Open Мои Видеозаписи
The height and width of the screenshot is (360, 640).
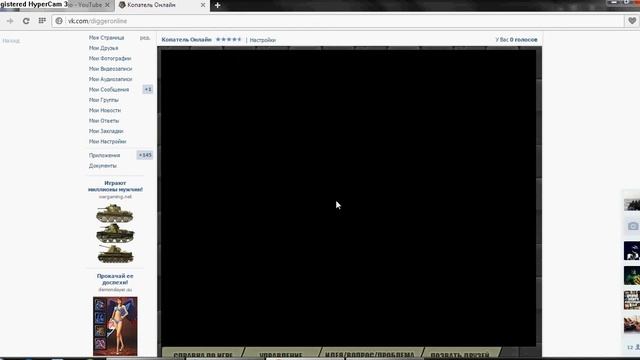110,69
